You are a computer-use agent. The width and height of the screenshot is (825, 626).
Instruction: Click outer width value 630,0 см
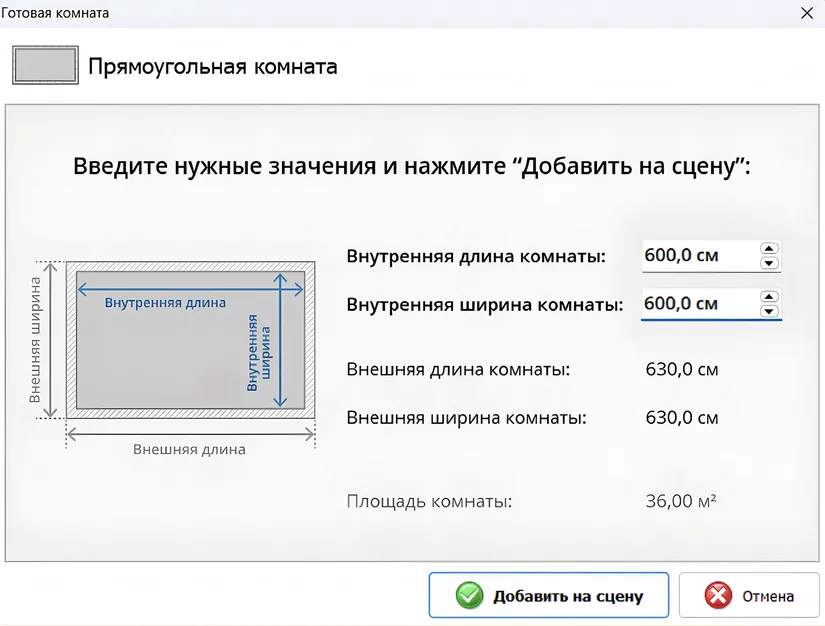[x=682, y=418]
